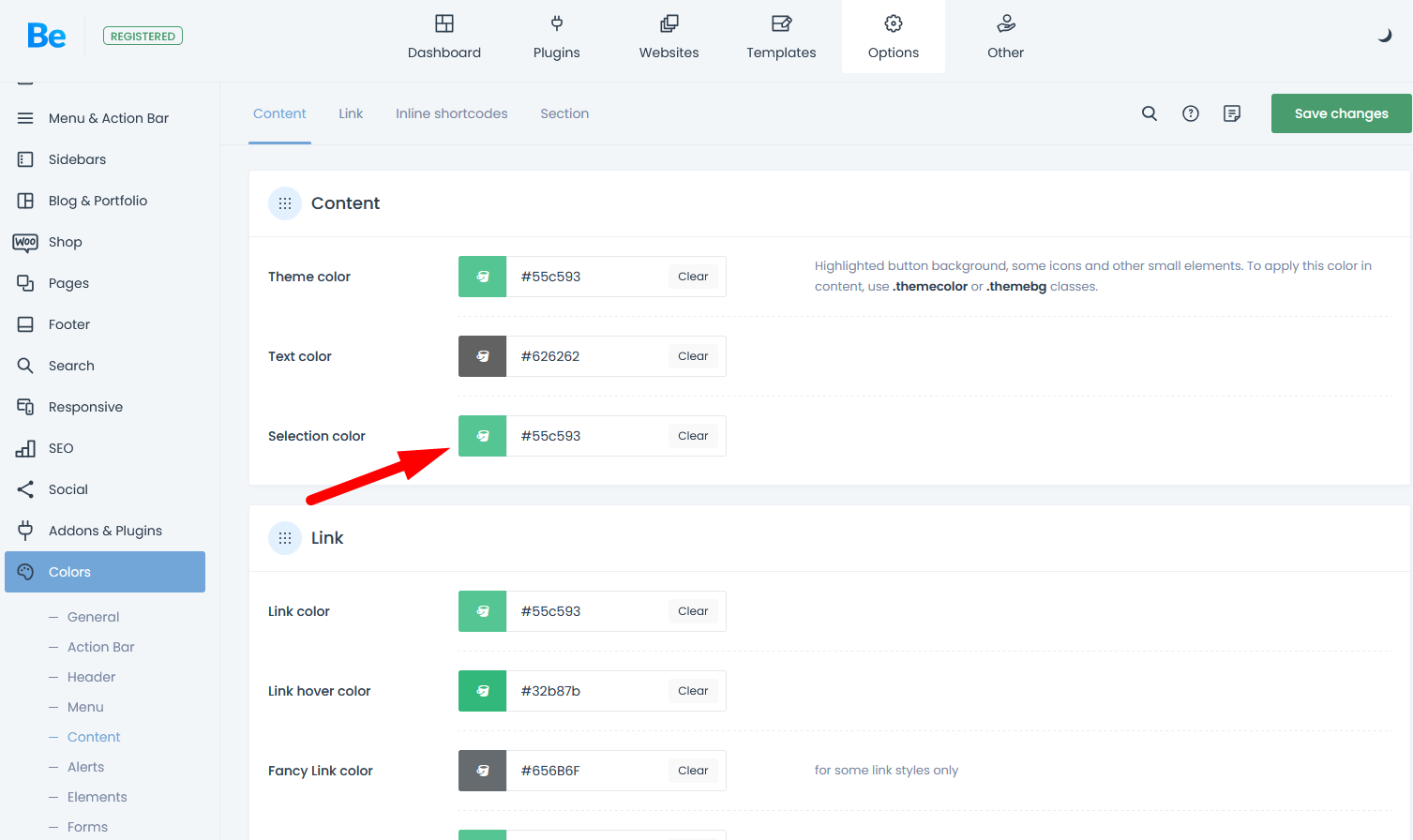Open Sidebars settings
This screenshot has height=840, width=1413.
click(105, 159)
